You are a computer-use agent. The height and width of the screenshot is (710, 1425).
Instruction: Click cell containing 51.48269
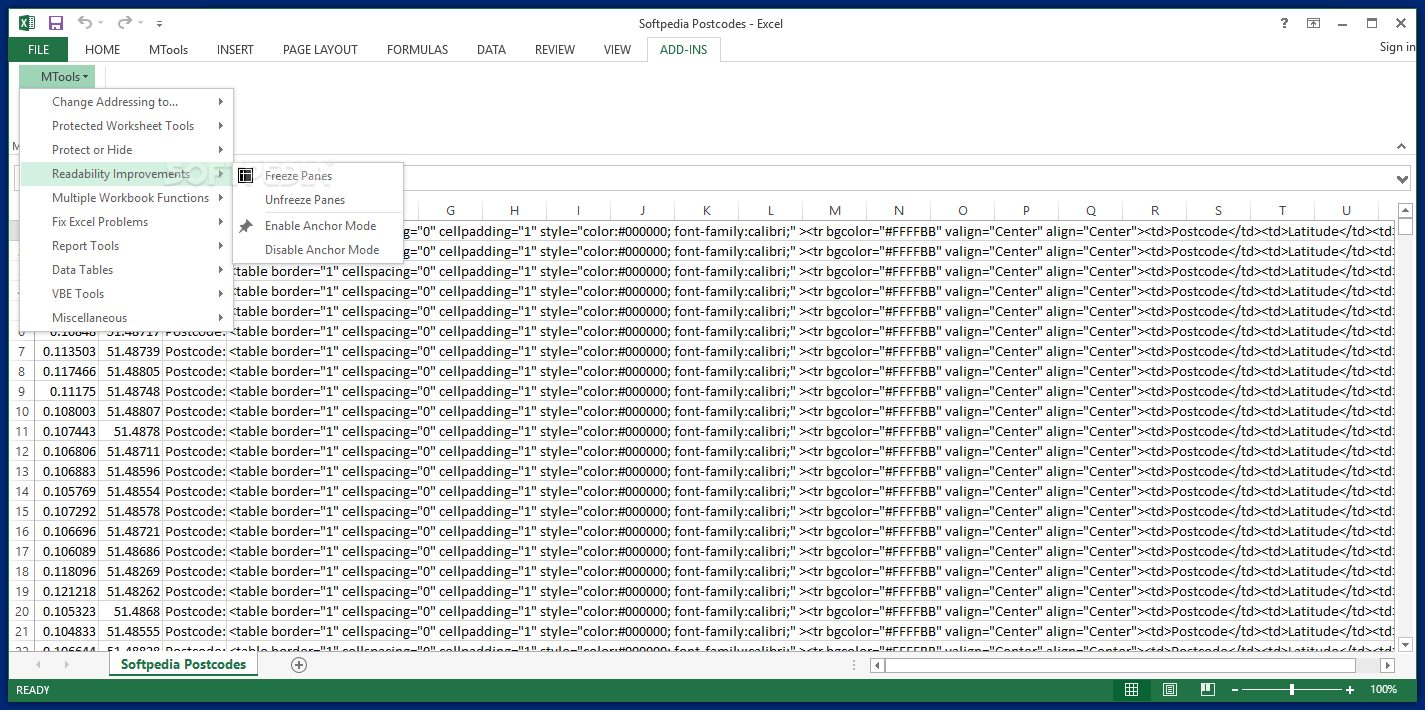(x=131, y=571)
